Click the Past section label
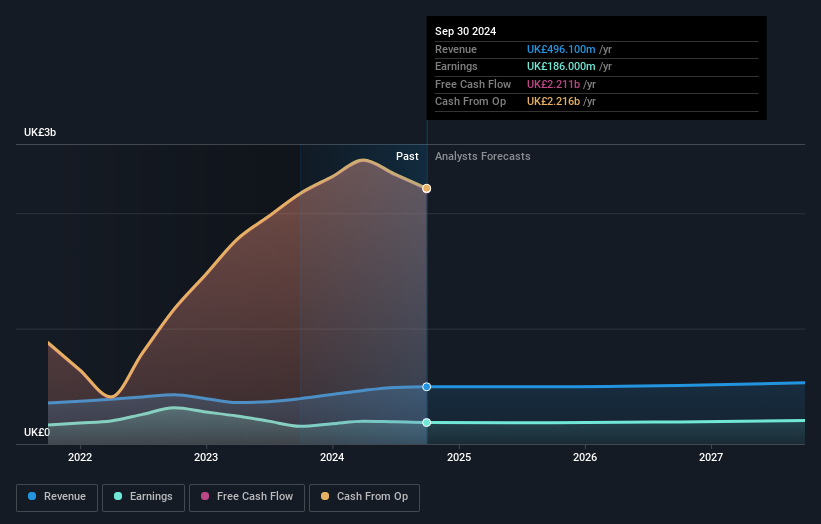Viewport: 821px width, 524px height. (x=407, y=157)
